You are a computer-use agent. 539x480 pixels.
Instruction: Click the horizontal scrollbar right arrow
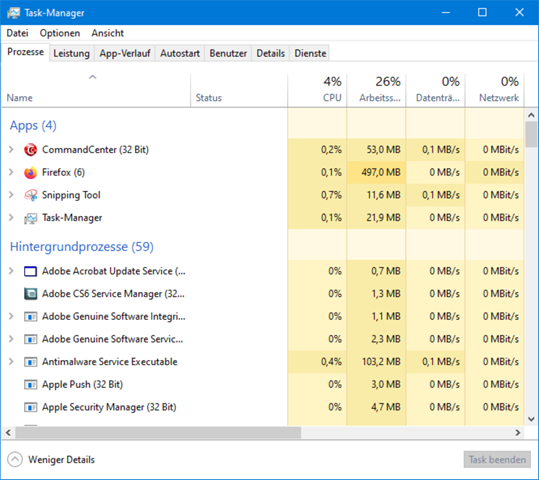(x=518, y=433)
